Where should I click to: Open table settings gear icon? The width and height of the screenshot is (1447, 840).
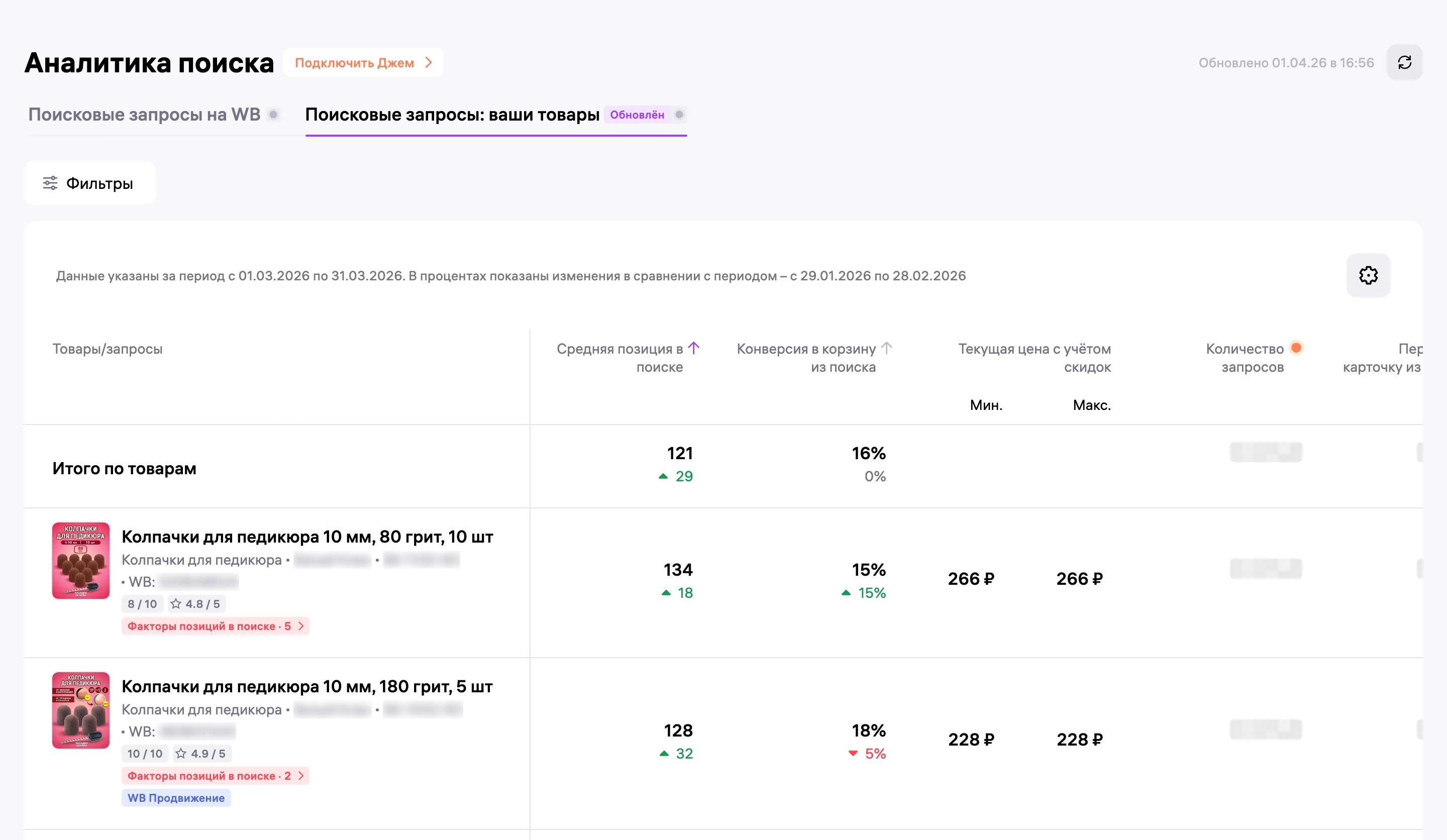[x=1368, y=276]
